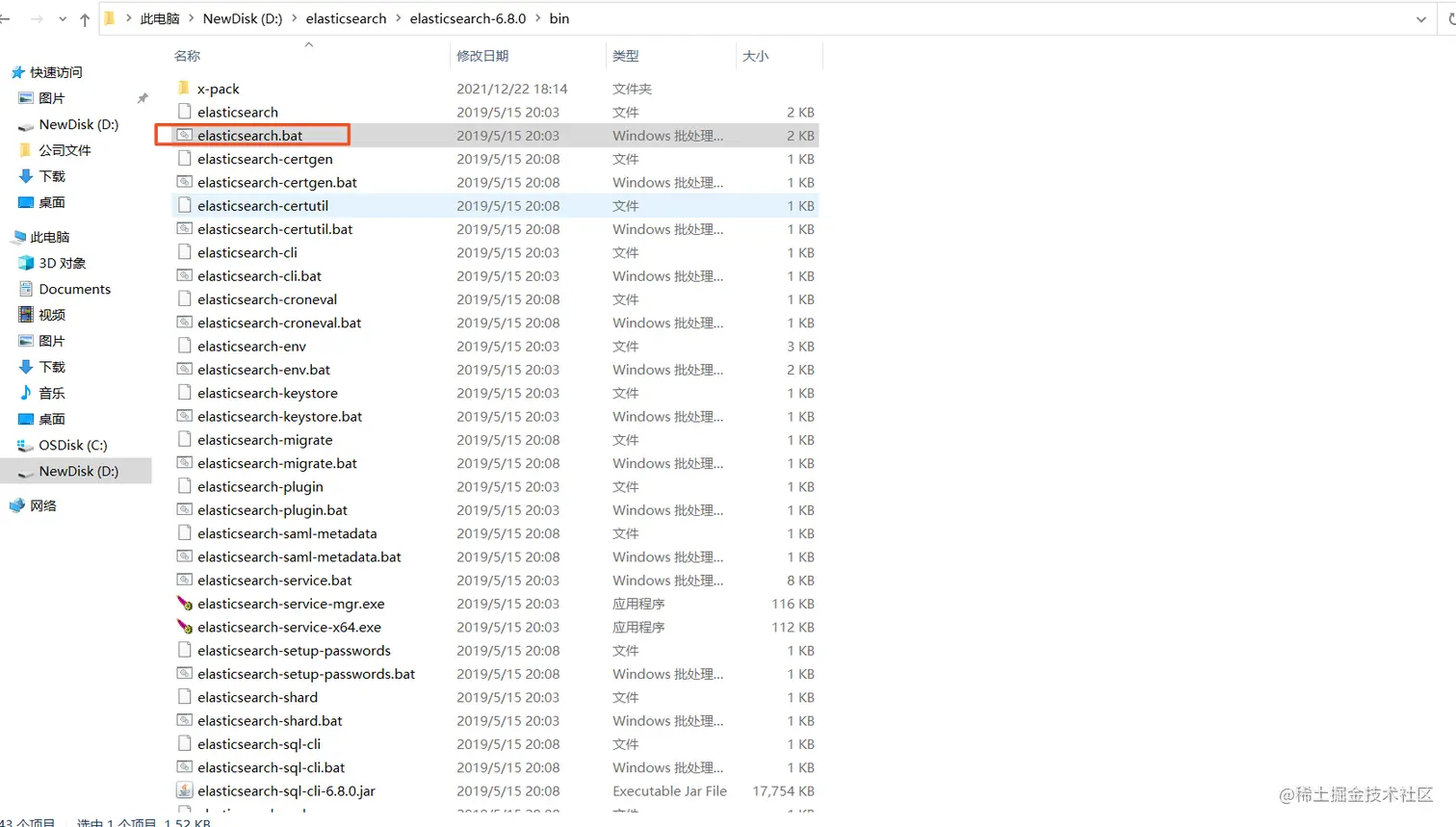Go to NewDisk (D:) breadcrumb segment

pos(243,18)
